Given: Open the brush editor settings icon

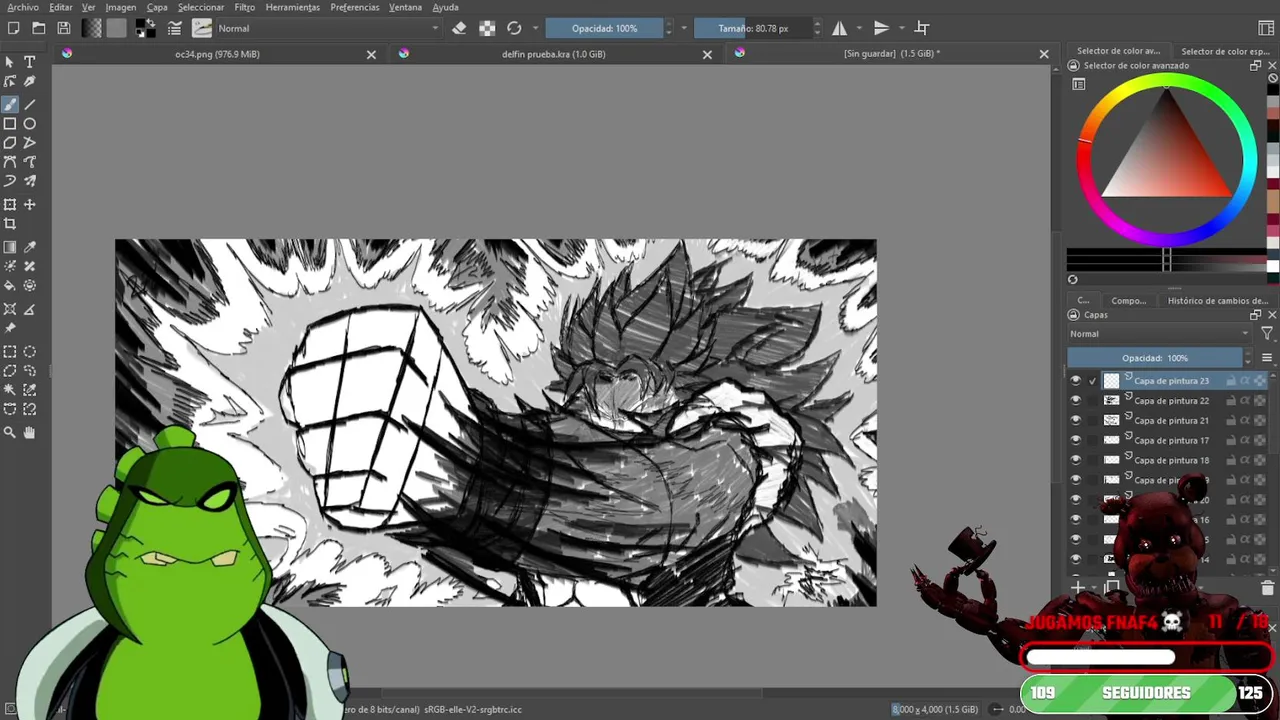Looking at the screenshot, I should 175,28.
